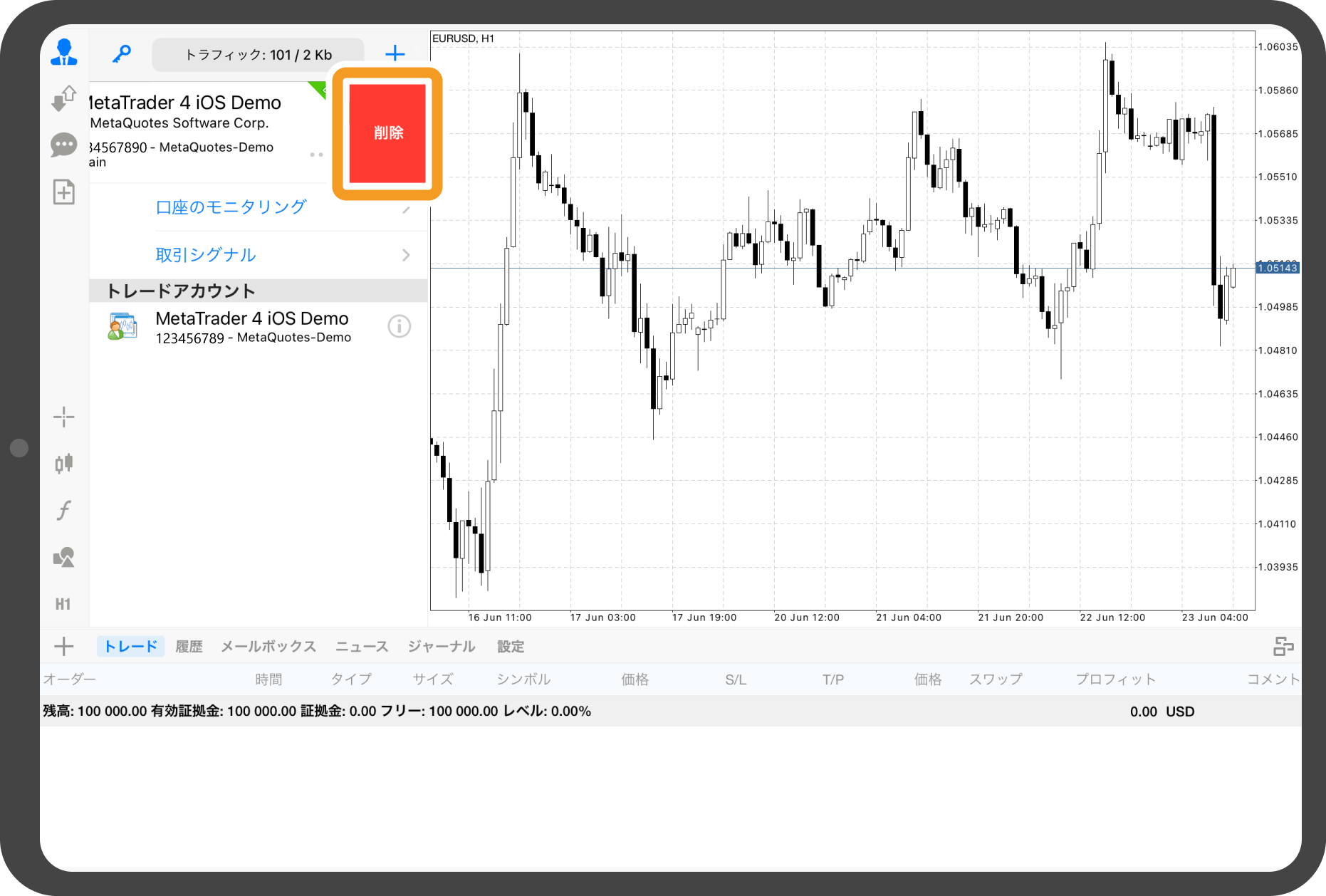Click the オーダー column header
1326x896 pixels.
point(69,679)
